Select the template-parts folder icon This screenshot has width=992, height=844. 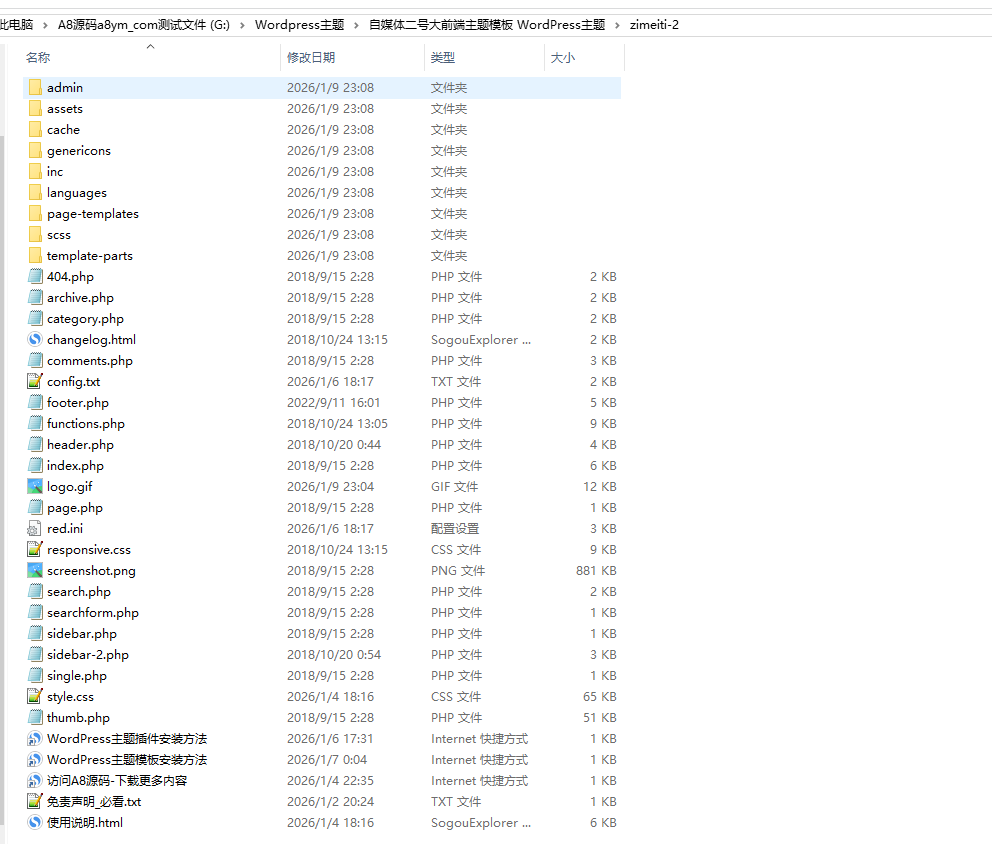35,256
